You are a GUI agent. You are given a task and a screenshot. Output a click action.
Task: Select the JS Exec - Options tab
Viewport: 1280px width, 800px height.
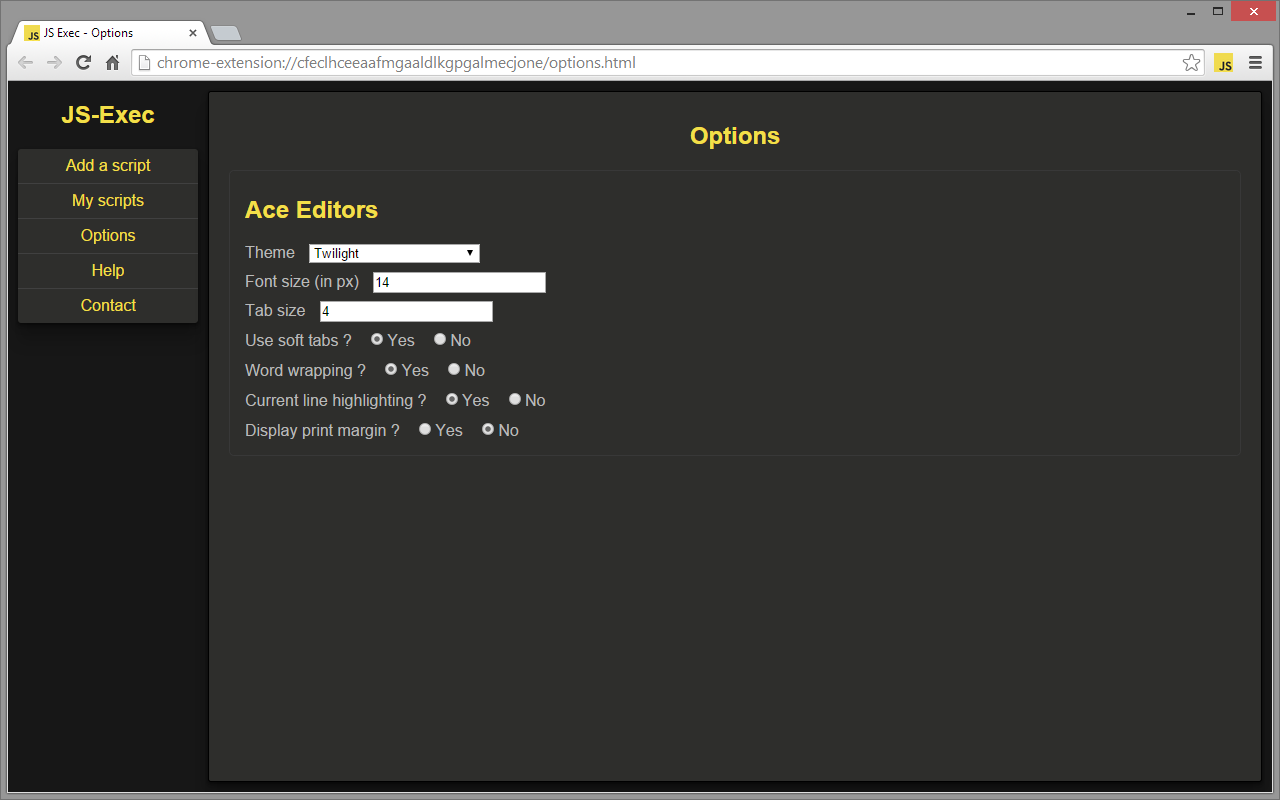(x=110, y=33)
